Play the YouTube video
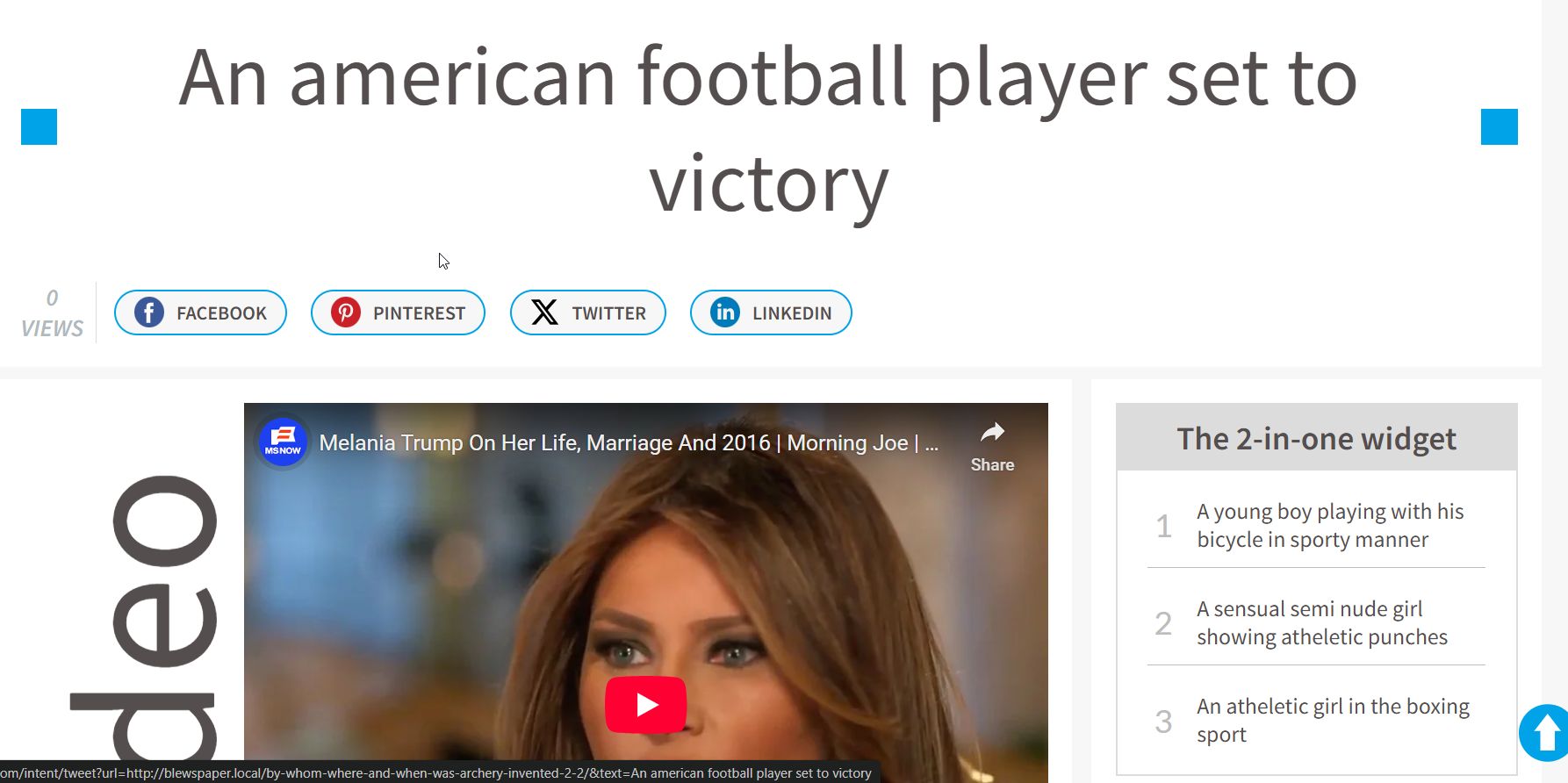Image resolution: width=1568 pixels, height=783 pixels. [x=646, y=704]
